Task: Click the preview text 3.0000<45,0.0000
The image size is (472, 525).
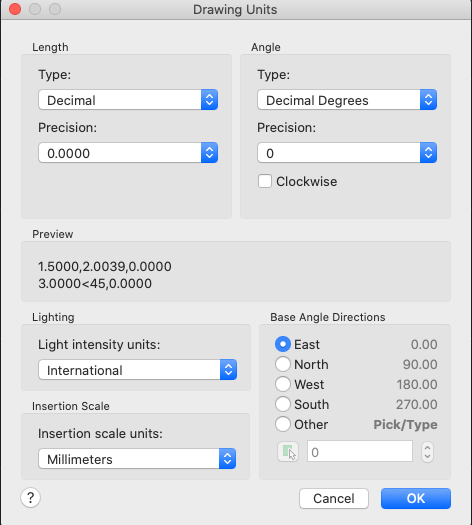Action: 95,284
